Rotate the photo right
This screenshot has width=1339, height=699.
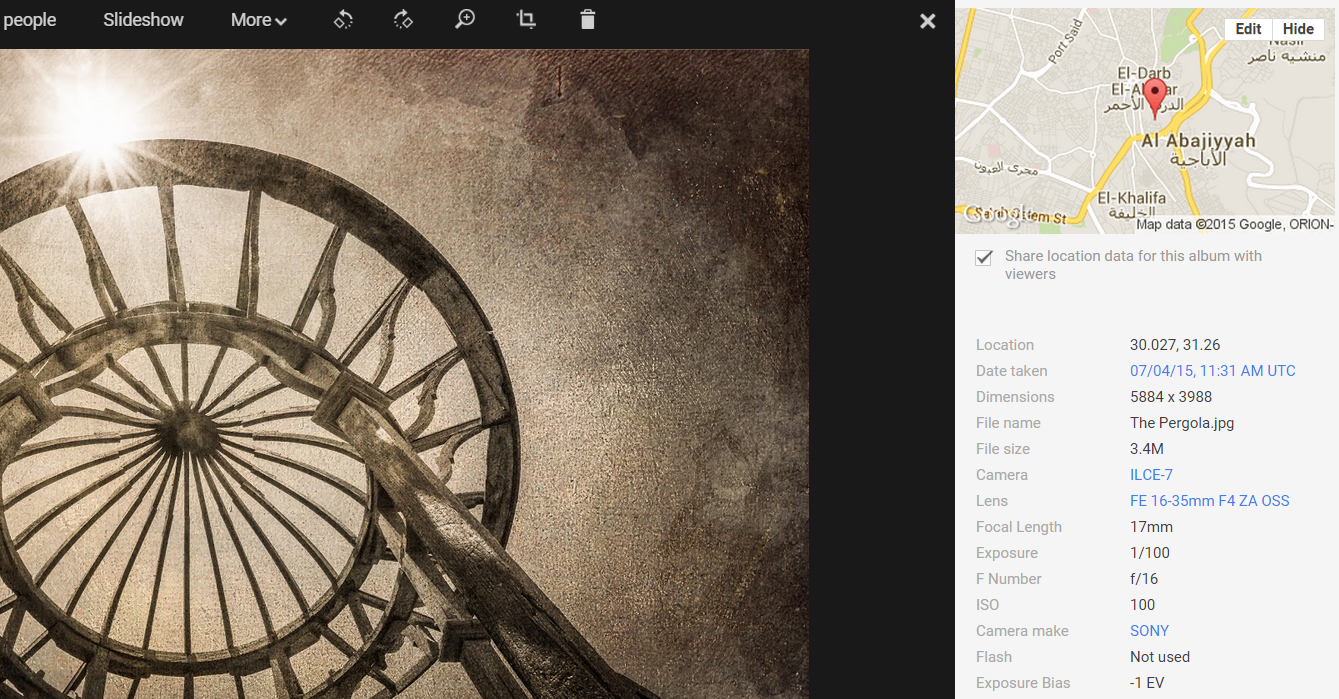pos(404,20)
